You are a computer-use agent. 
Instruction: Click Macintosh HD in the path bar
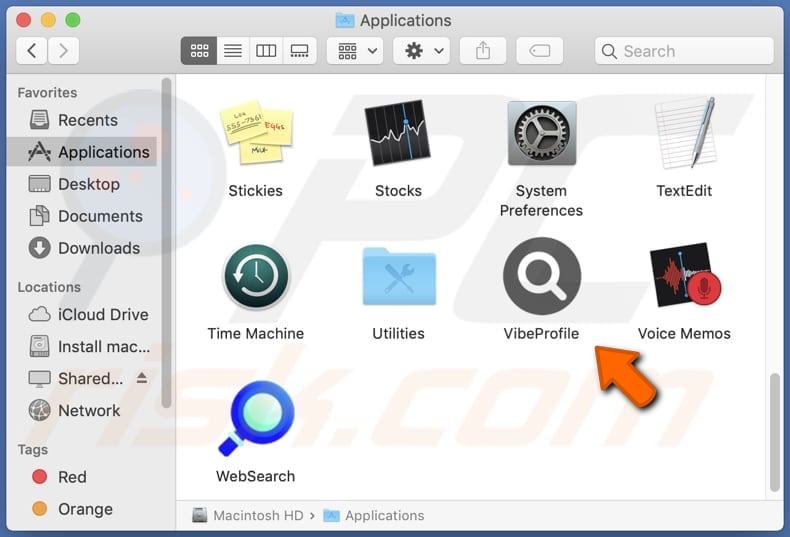pos(248,516)
